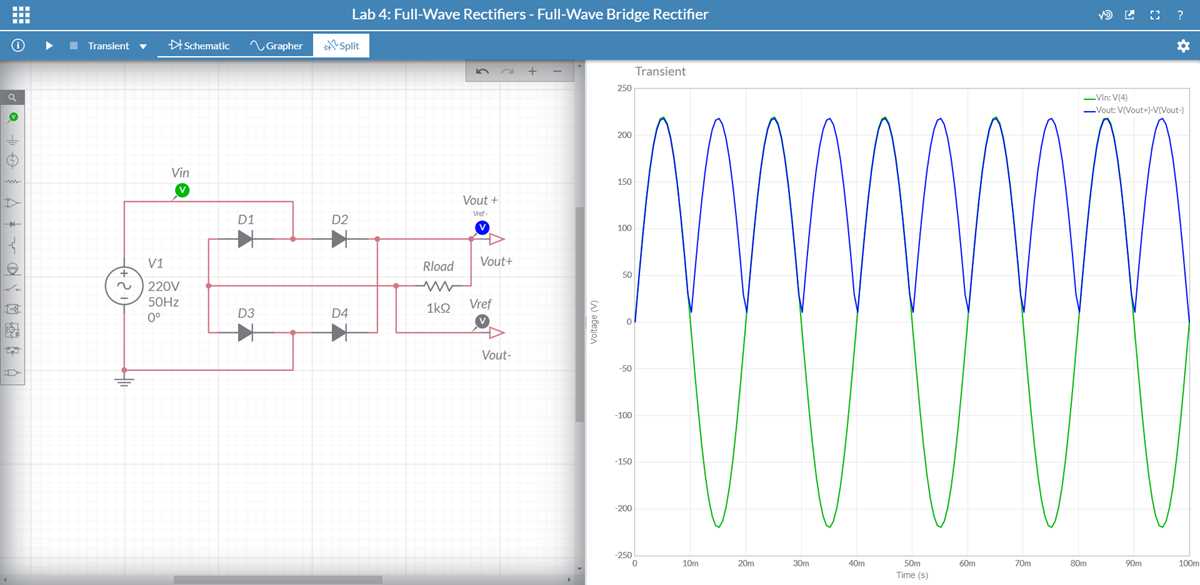The width and height of the screenshot is (1200, 585).
Task: Zoom in schematic with plus button
Action: [532, 71]
